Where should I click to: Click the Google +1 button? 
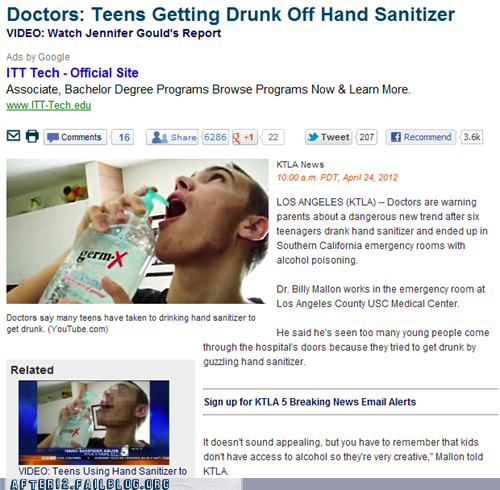245,137
